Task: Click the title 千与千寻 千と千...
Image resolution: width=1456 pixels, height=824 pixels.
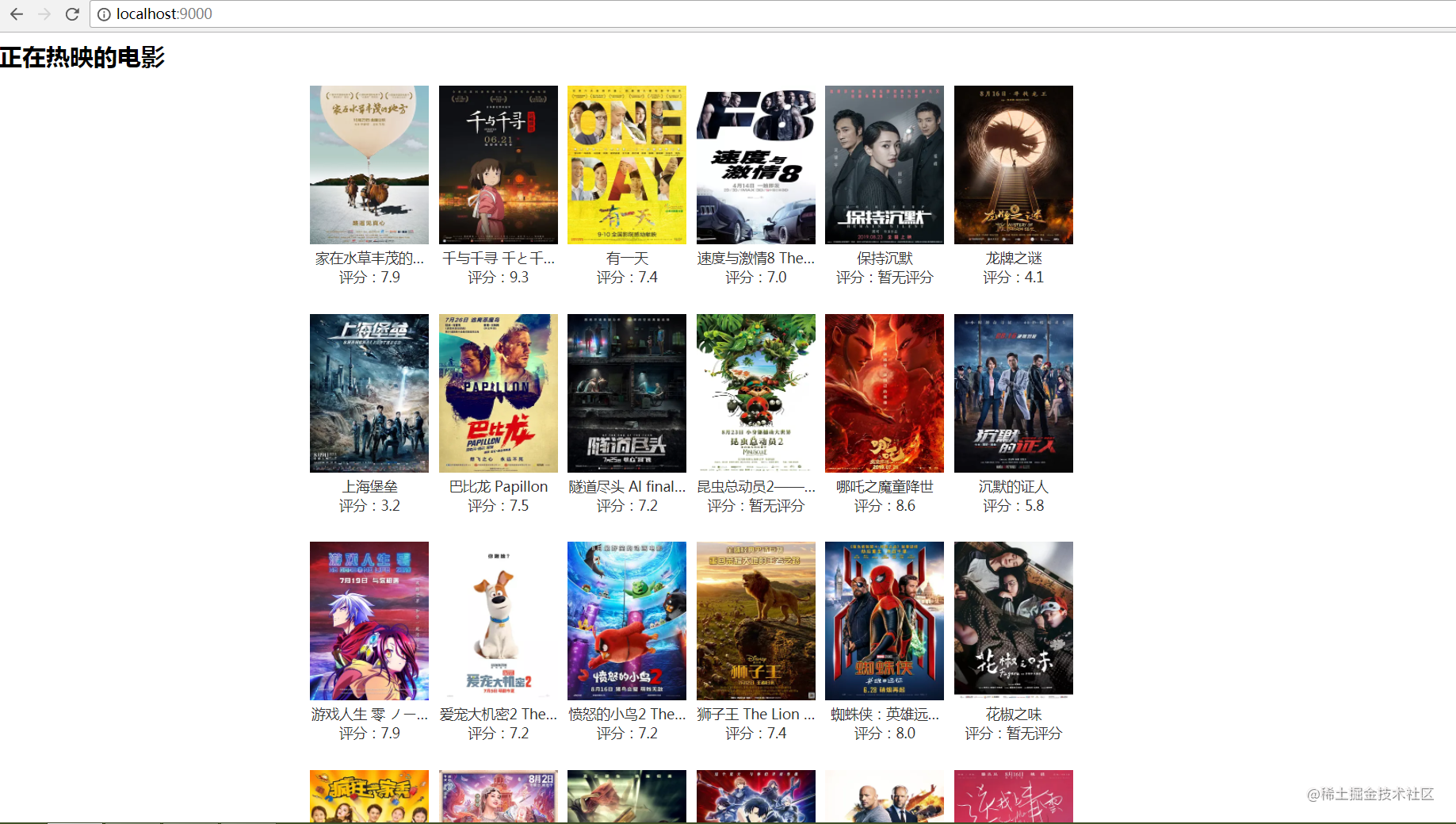Action: (499, 259)
